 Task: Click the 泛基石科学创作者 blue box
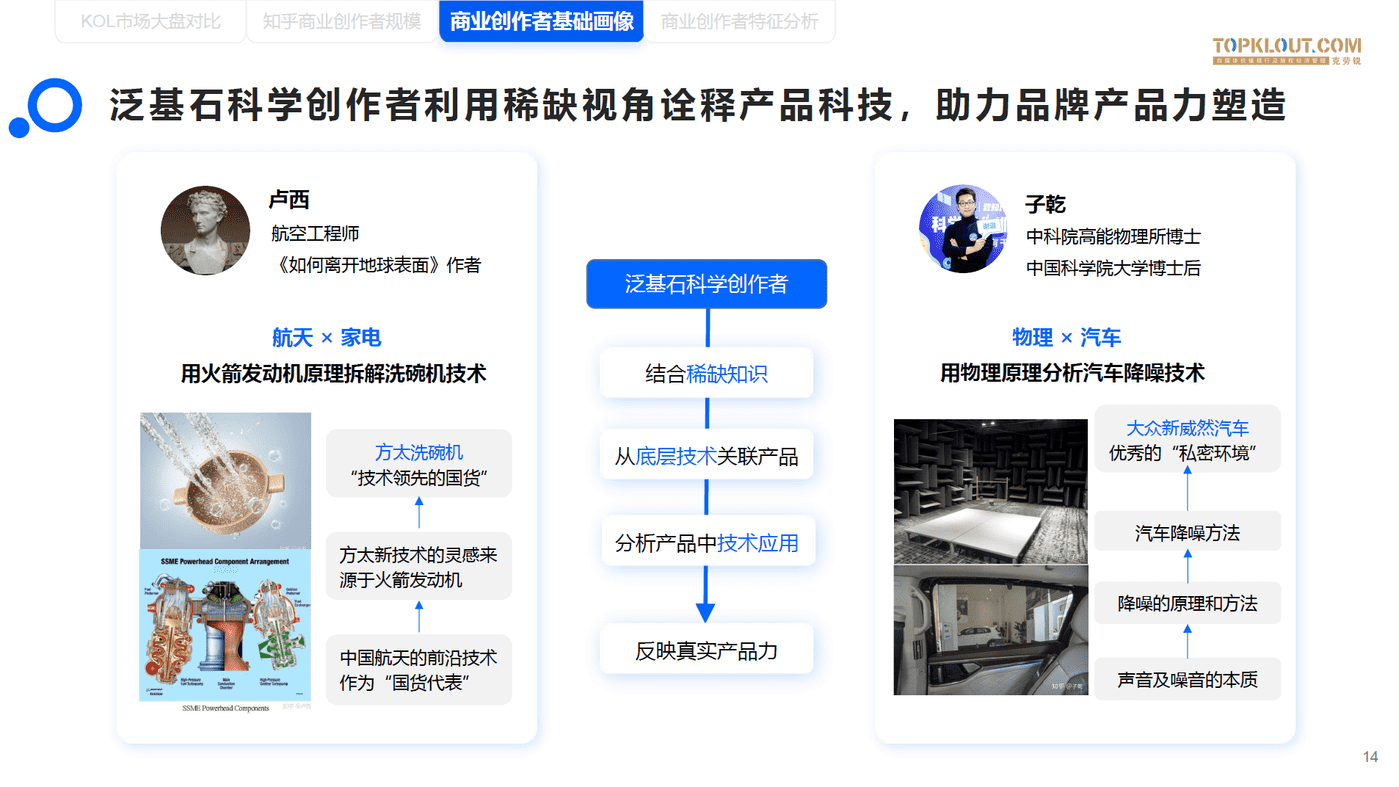coord(706,284)
